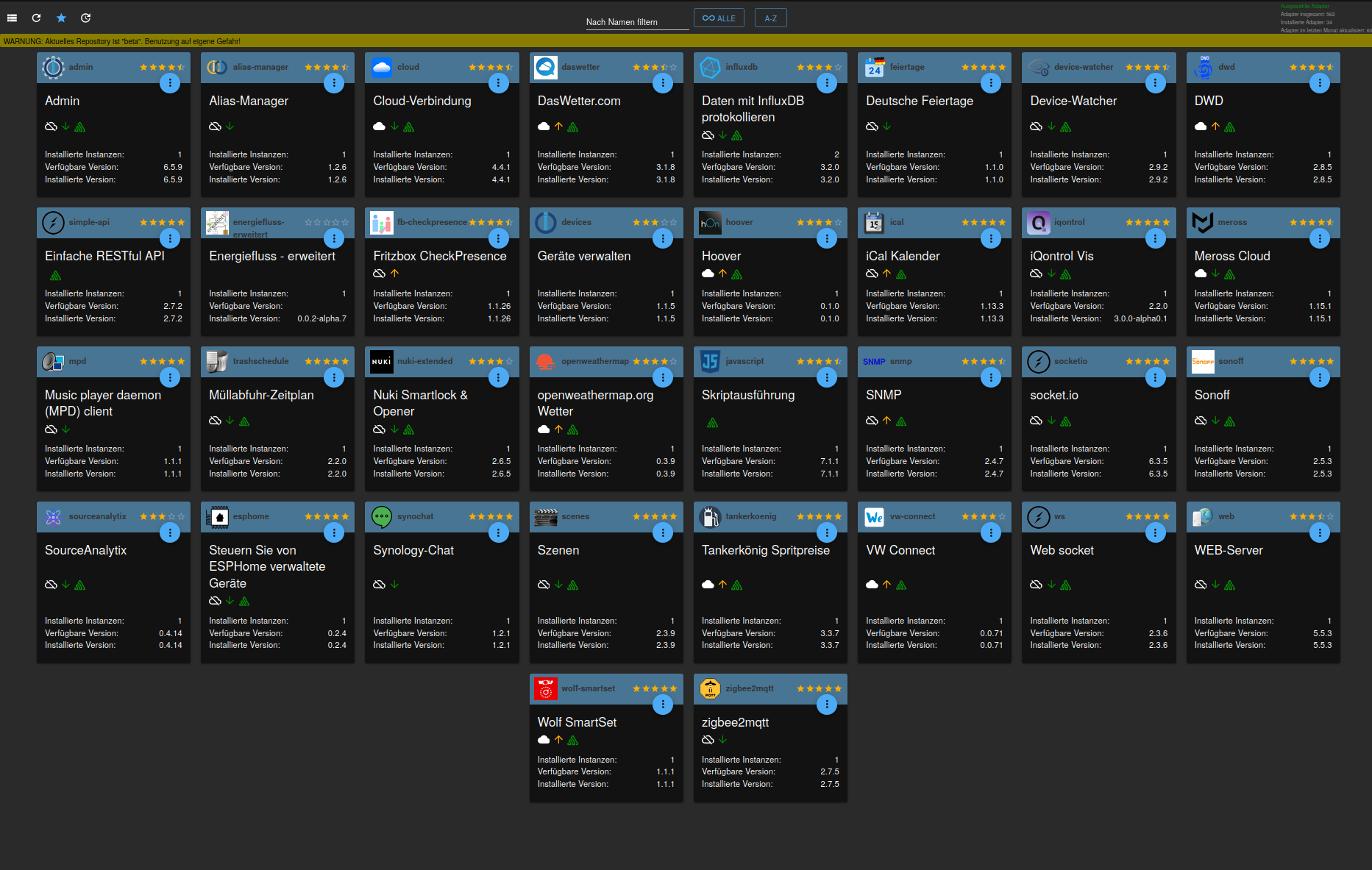Click the 'Müllabfuhr-Zeitplan' card title
The image size is (1372, 870).
click(x=261, y=395)
